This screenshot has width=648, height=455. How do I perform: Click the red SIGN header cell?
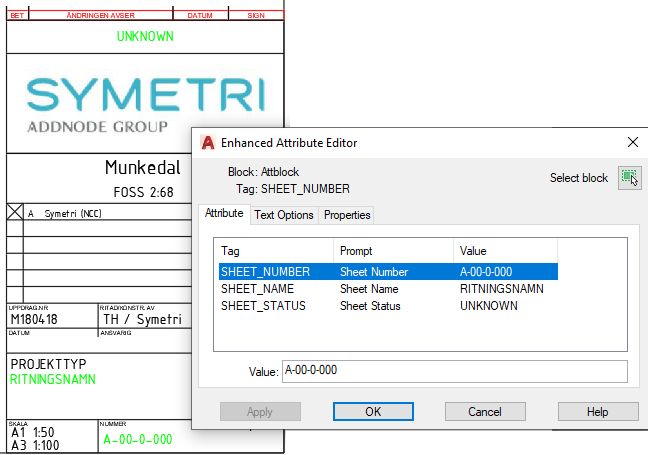point(256,15)
